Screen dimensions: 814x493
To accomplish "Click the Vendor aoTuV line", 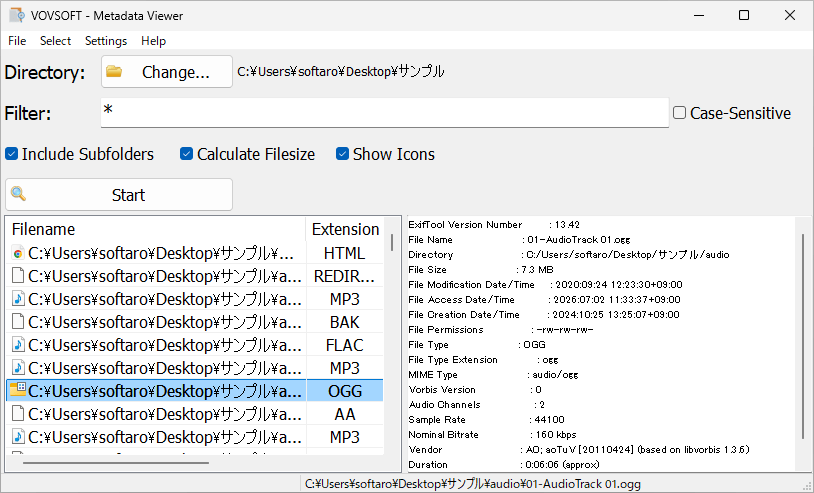I will (x=579, y=450).
